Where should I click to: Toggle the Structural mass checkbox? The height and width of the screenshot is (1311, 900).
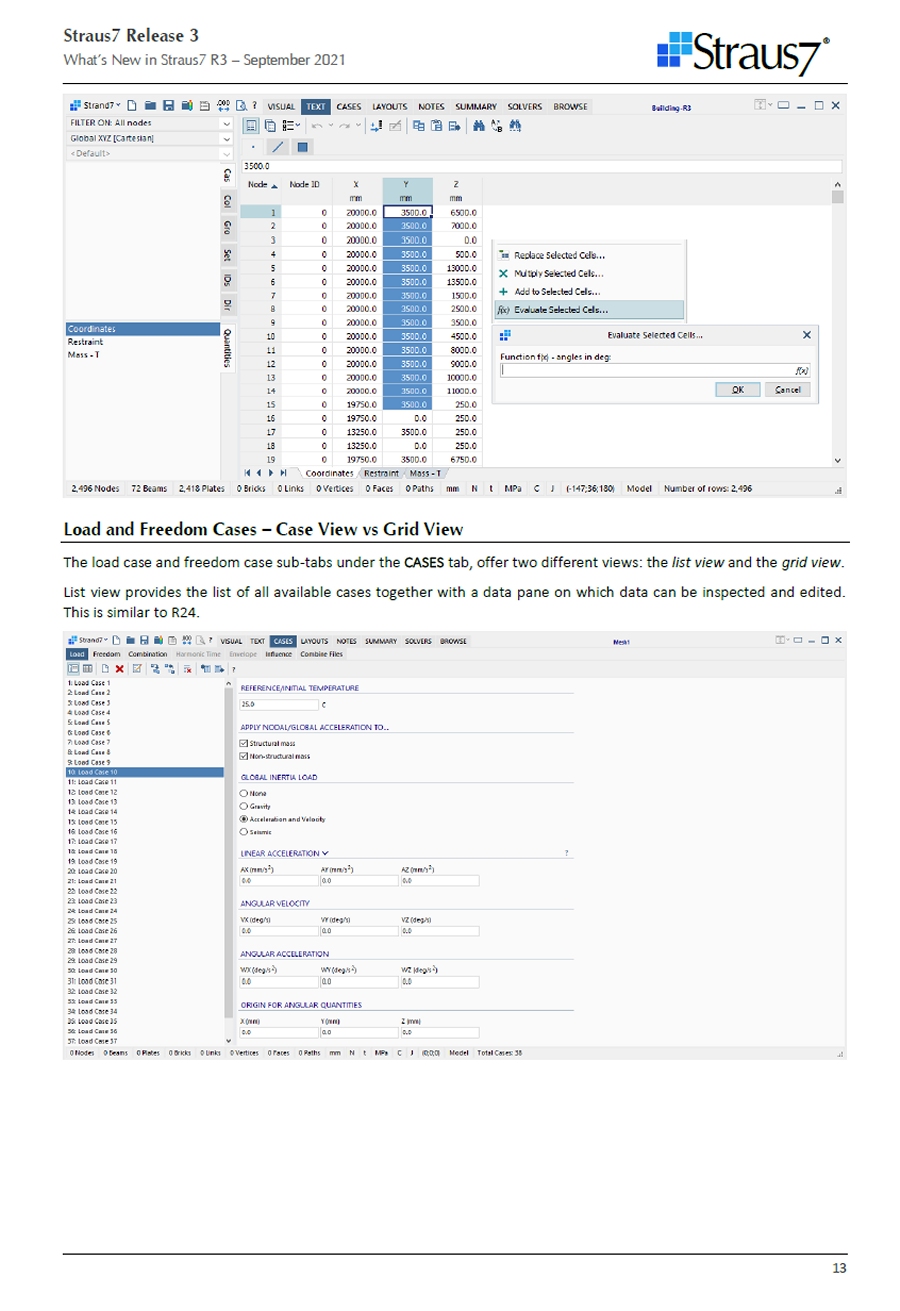coord(246,744)
